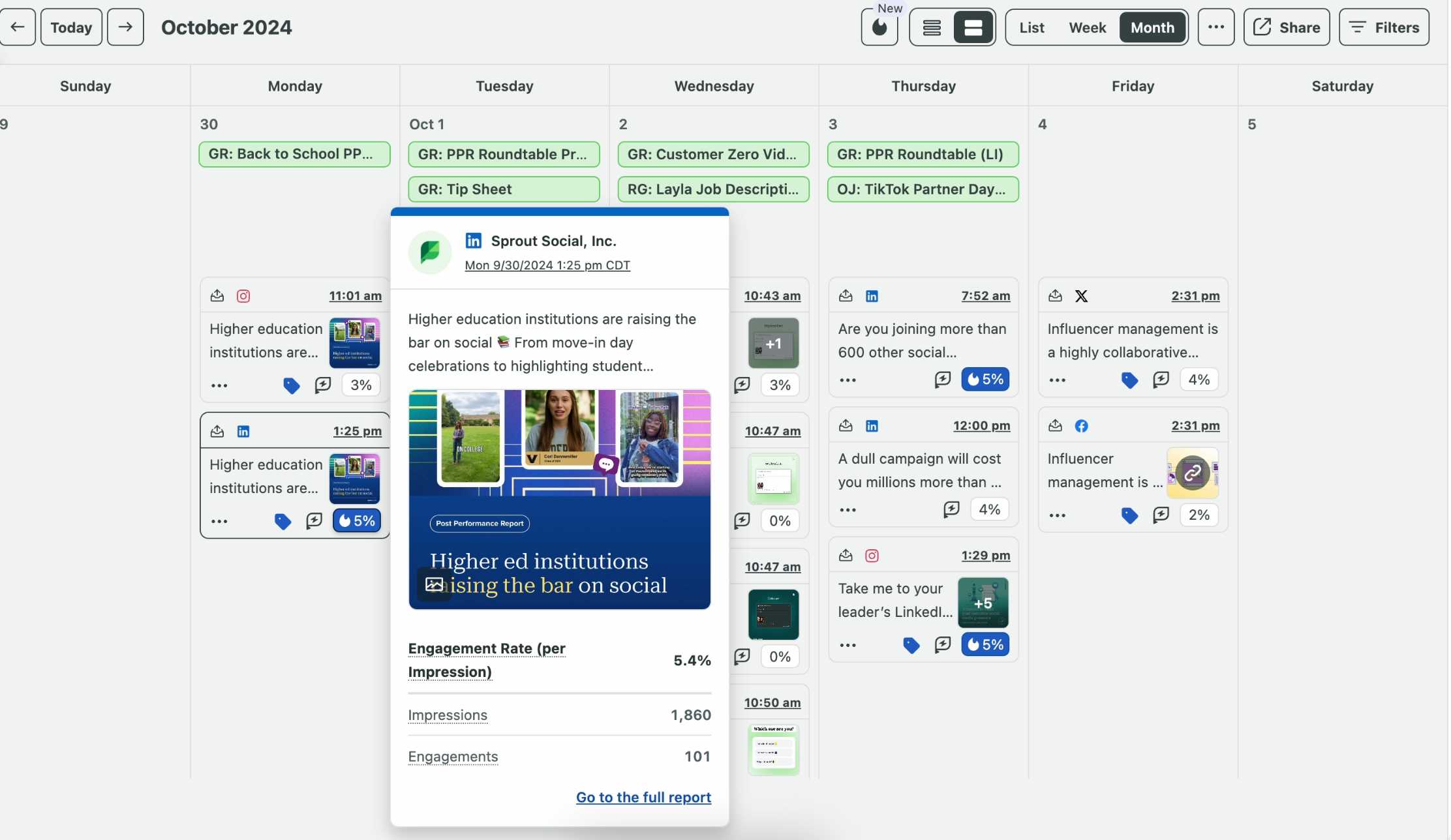Open the GR: Tip Sheet note

click(x=504, y=189)
